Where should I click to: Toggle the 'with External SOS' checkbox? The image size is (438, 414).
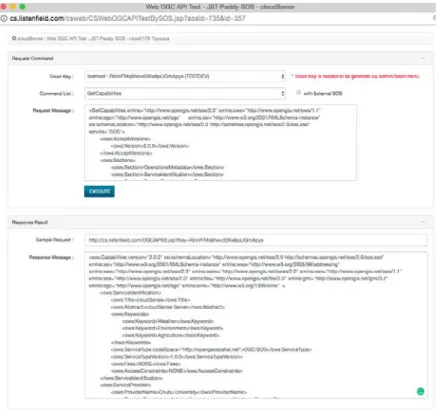(299, 93)
